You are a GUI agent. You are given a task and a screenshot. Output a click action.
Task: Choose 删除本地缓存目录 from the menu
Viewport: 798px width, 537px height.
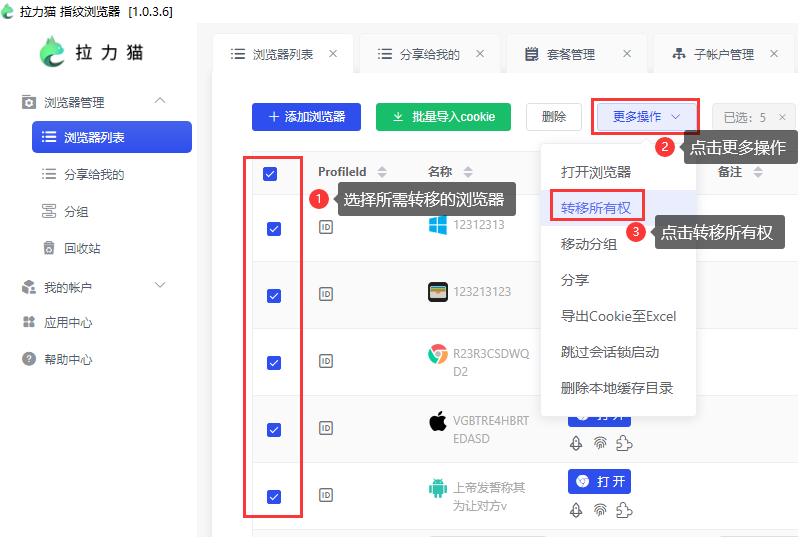(618, 388)
